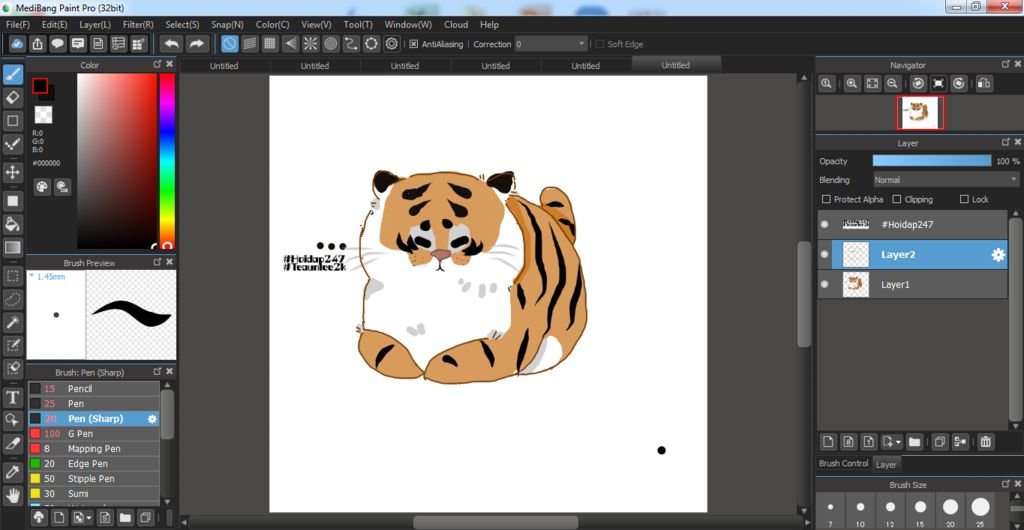Click the rainbow hue slider
The width and height of the screenshot is (1024, 530).
point(167,161)
